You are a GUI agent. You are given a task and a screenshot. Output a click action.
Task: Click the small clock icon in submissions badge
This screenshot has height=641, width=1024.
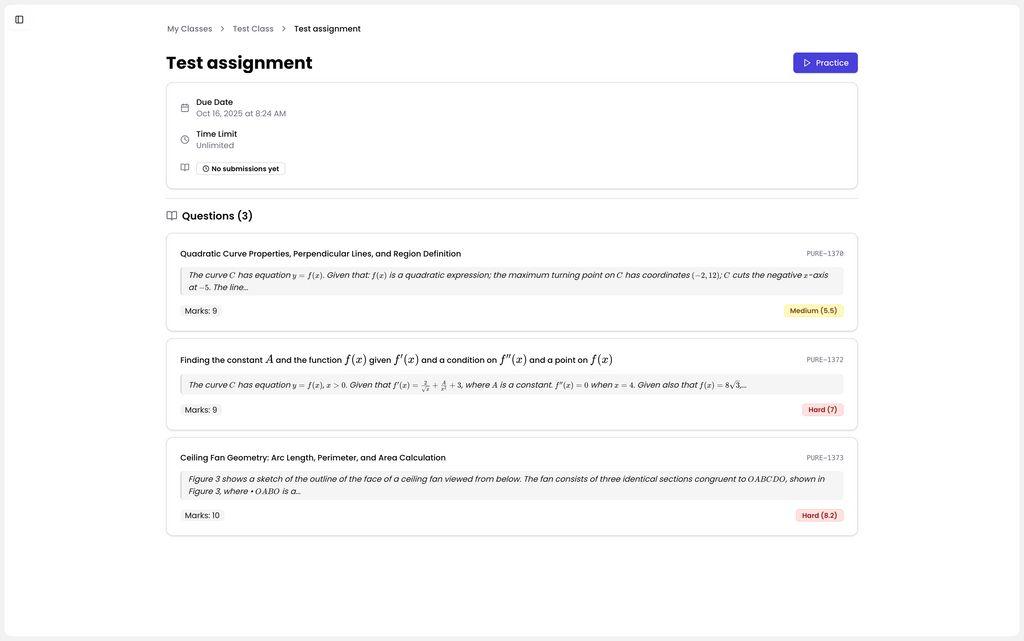point(206,169)
